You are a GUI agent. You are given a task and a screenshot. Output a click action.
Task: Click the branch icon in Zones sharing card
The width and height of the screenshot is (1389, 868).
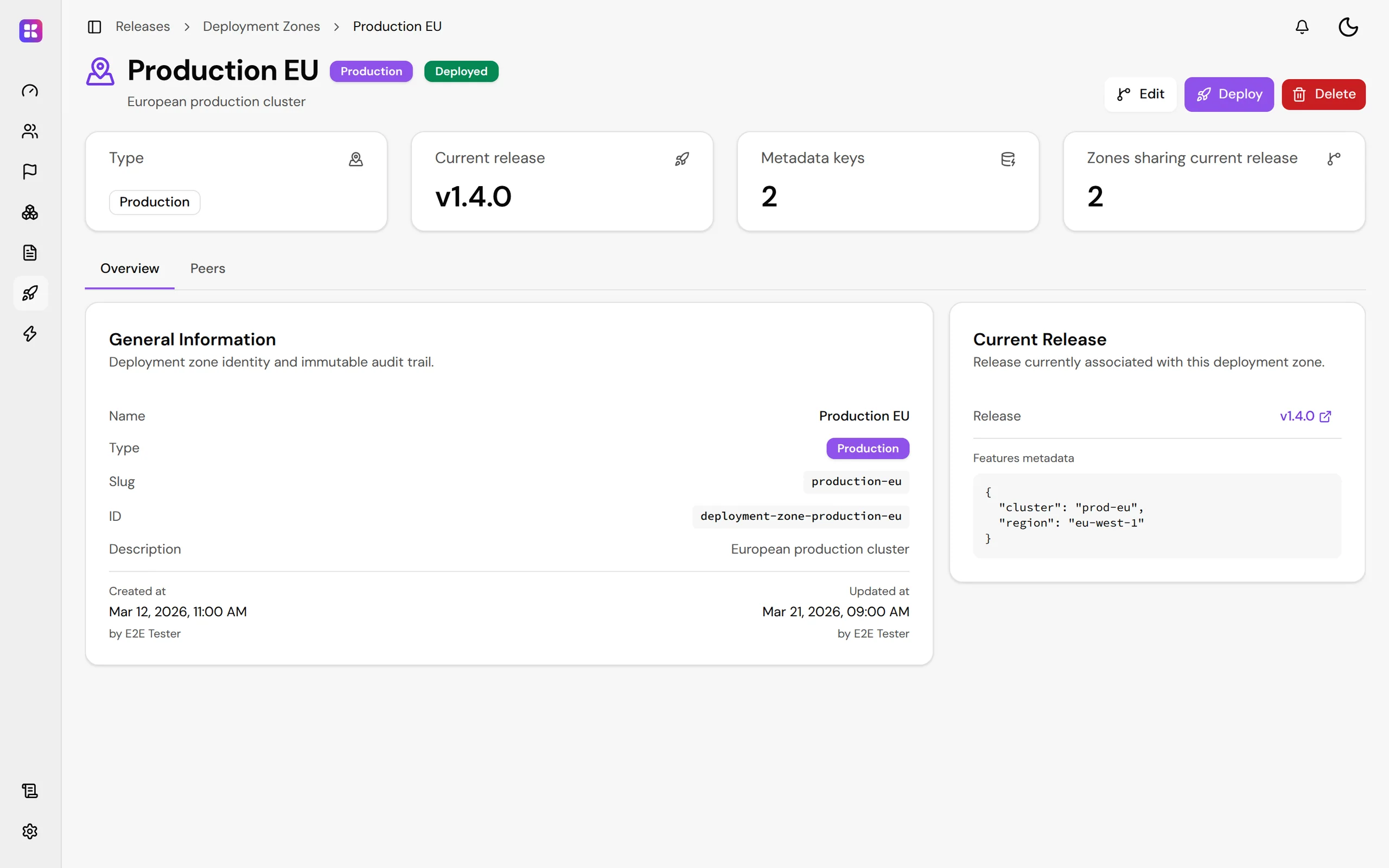click(x=1334, y=159)
